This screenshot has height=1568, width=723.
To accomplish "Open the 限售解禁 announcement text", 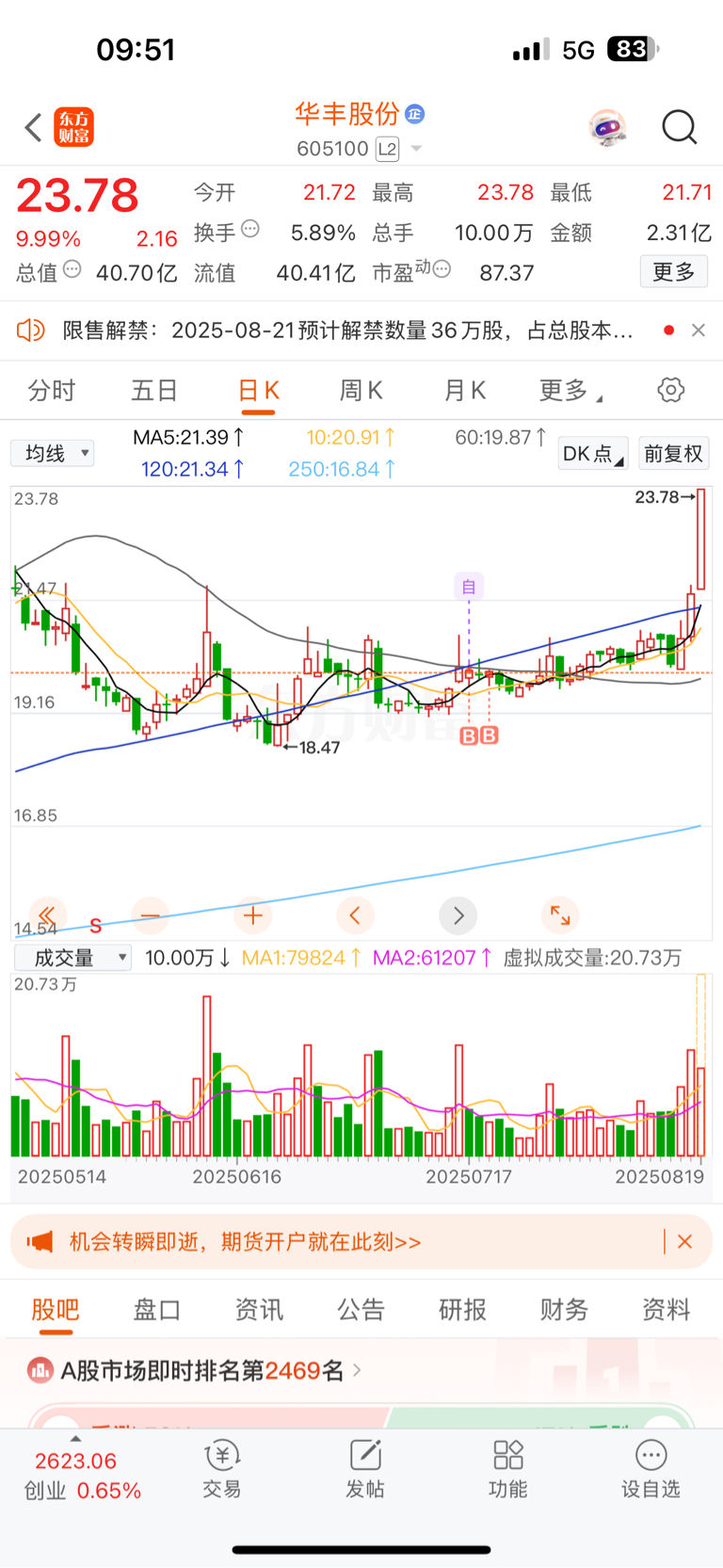I will pos(347,331).
